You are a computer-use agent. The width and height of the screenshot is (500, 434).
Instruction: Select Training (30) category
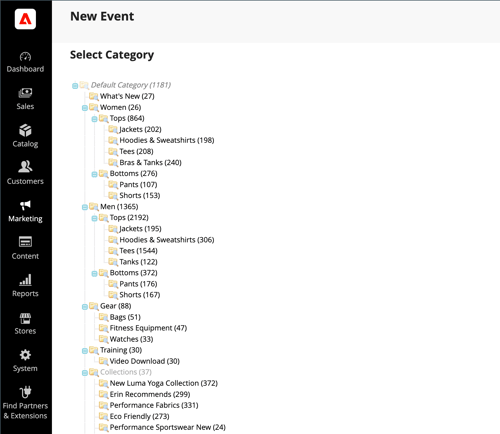click(121, 350)
